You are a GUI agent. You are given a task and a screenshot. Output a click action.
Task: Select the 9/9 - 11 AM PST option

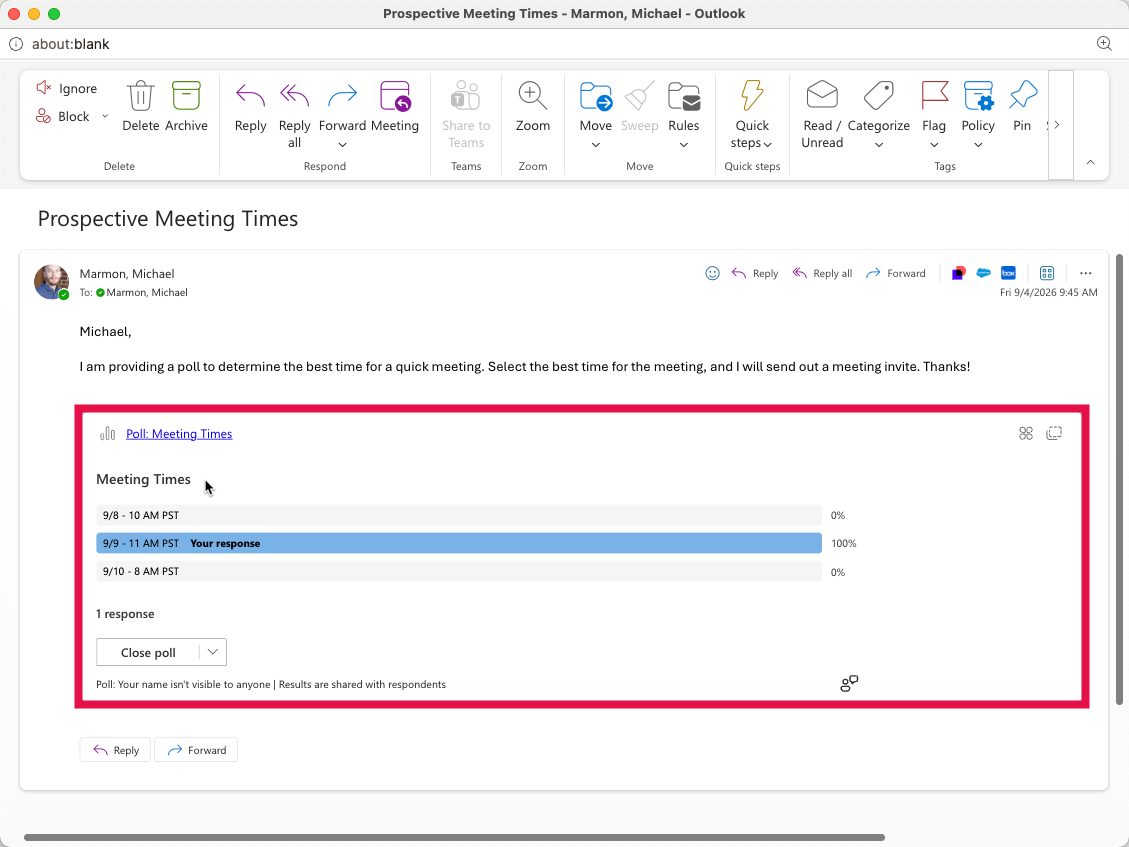tap(459, 543)
